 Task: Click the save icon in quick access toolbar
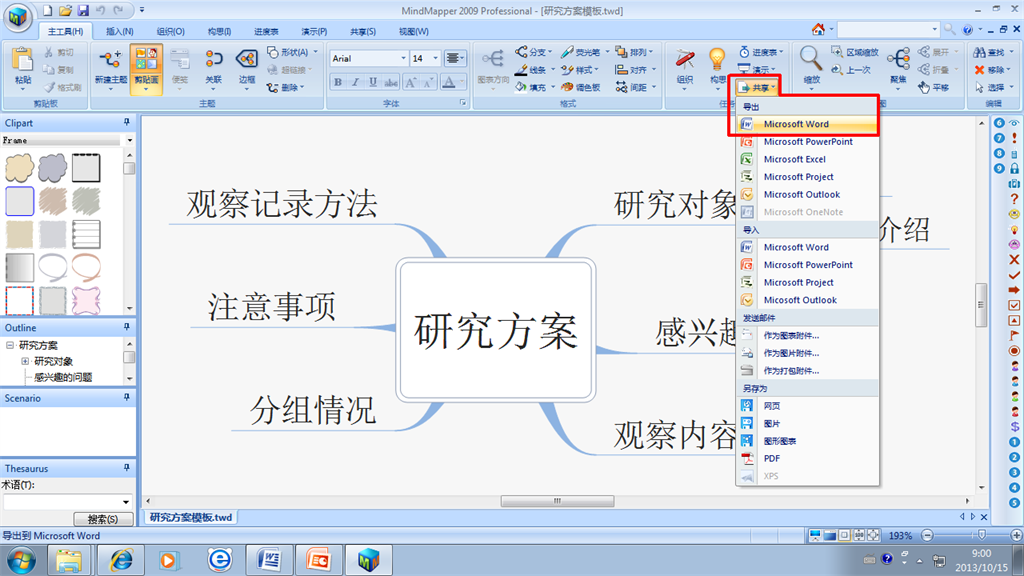tap(83, 10)
